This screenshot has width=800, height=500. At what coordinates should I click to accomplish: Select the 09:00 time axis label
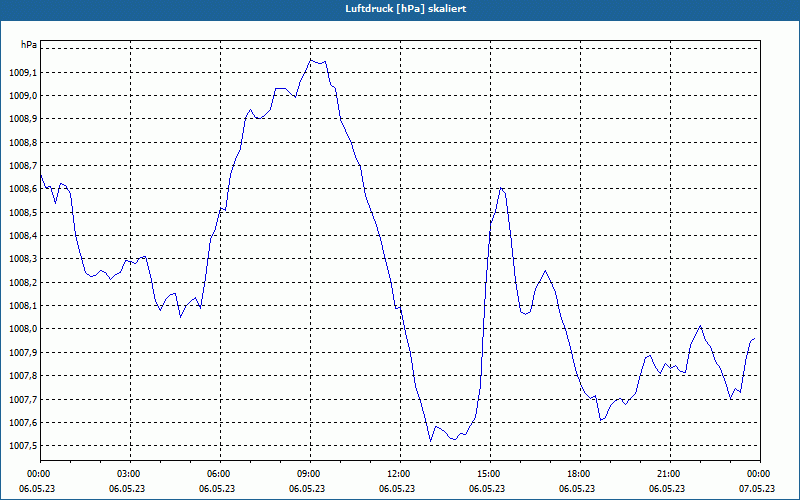(x=310, y=474)
